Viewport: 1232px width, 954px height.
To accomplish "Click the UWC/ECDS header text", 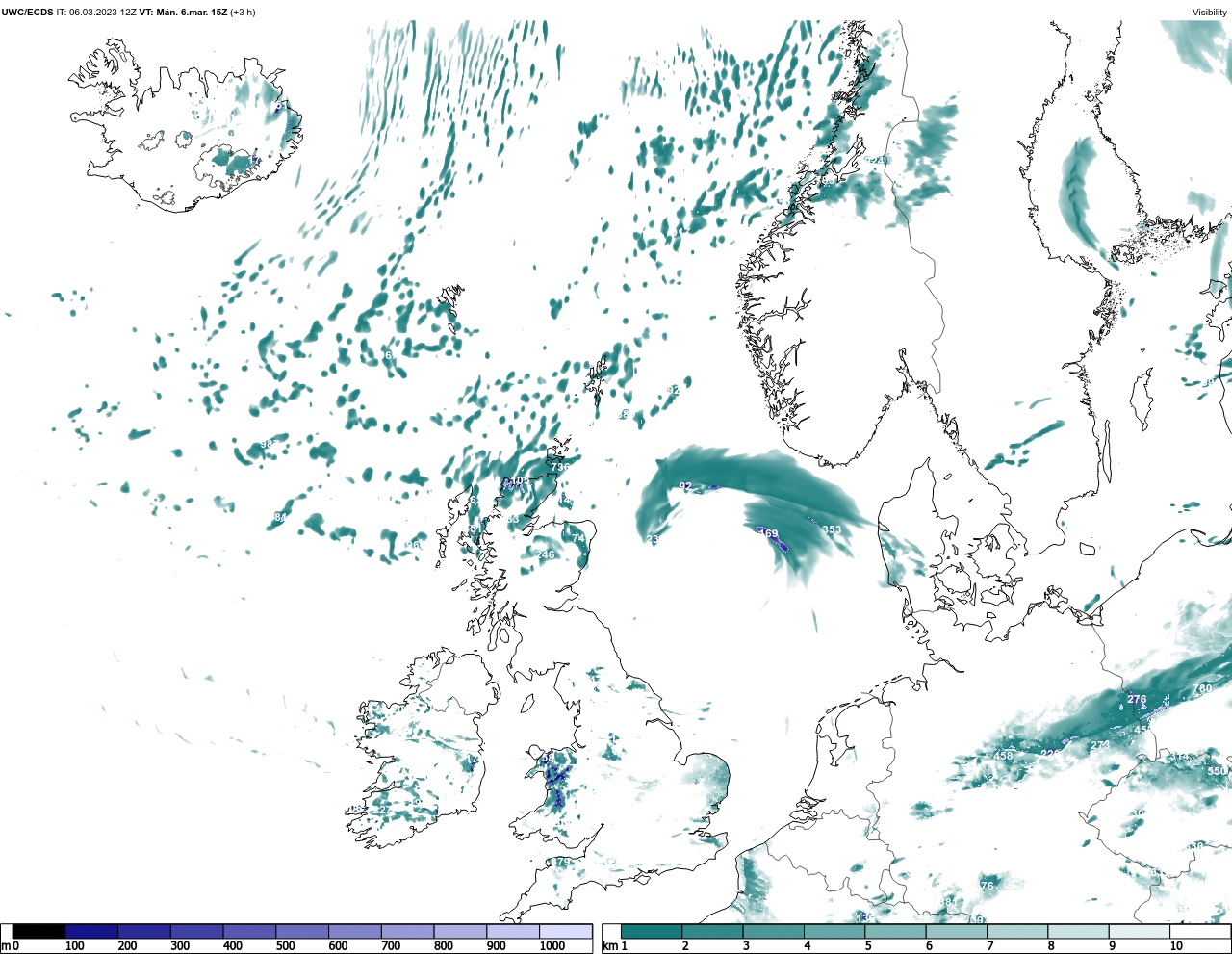I will (27, 13).
